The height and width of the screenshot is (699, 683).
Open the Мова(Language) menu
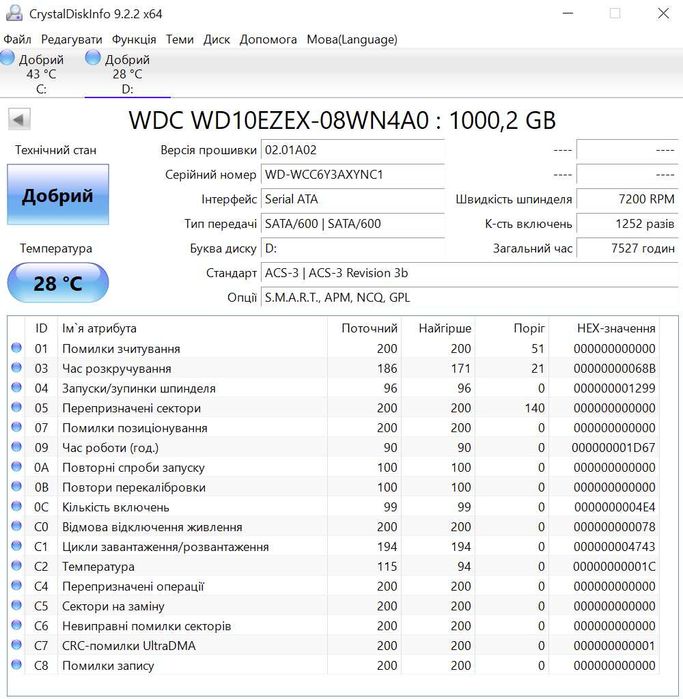coord(352,40)
